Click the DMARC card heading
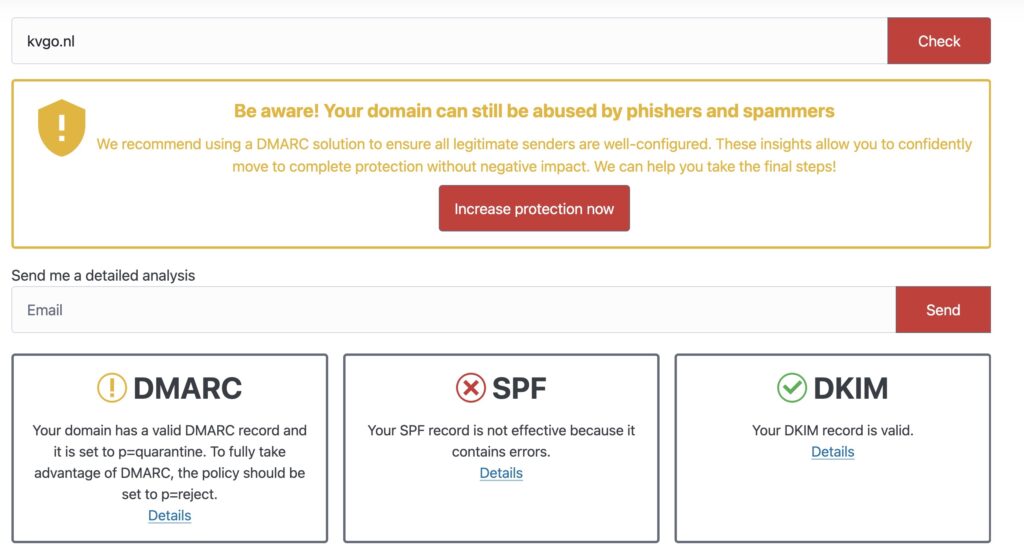The width and height of the screenshot is (1024, 555). (x=187, y=388)
